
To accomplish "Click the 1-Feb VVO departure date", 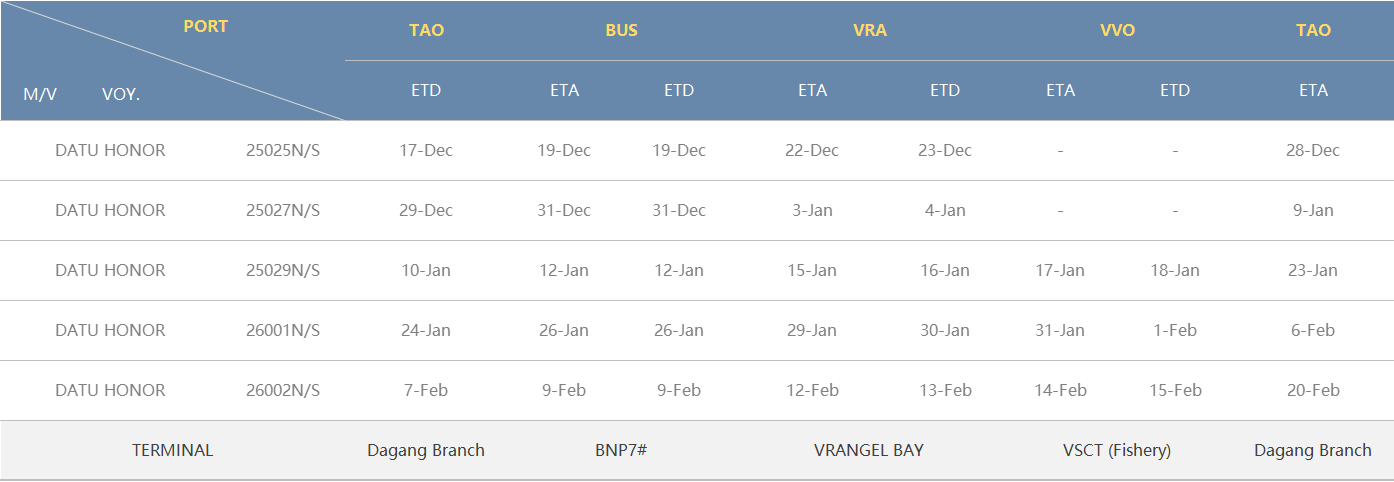I will coord(1175,330).
